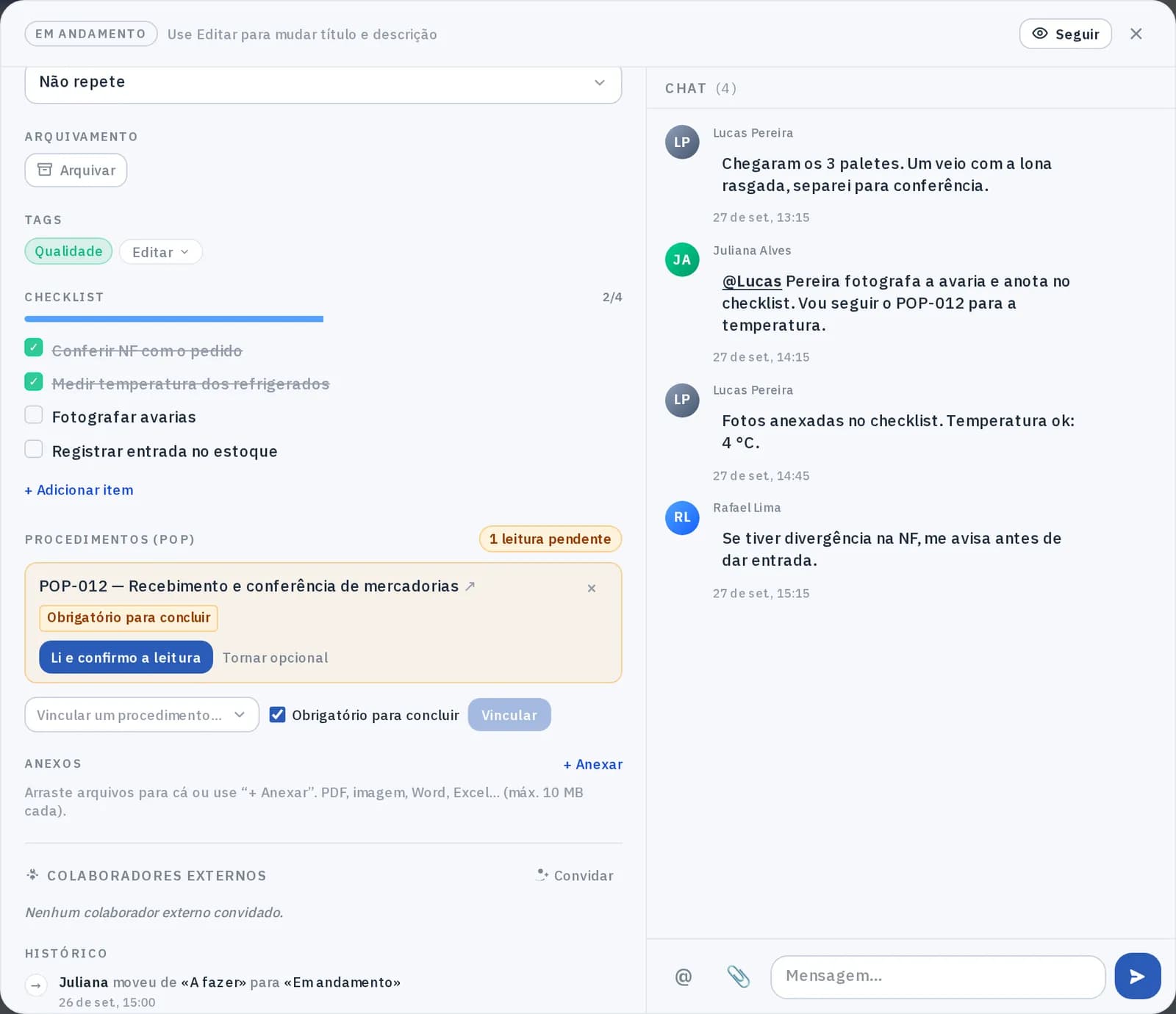This screenshot has width=1176, height=1014.
Task: Click the Seguir button
Action: click(x=1065, y=34)
